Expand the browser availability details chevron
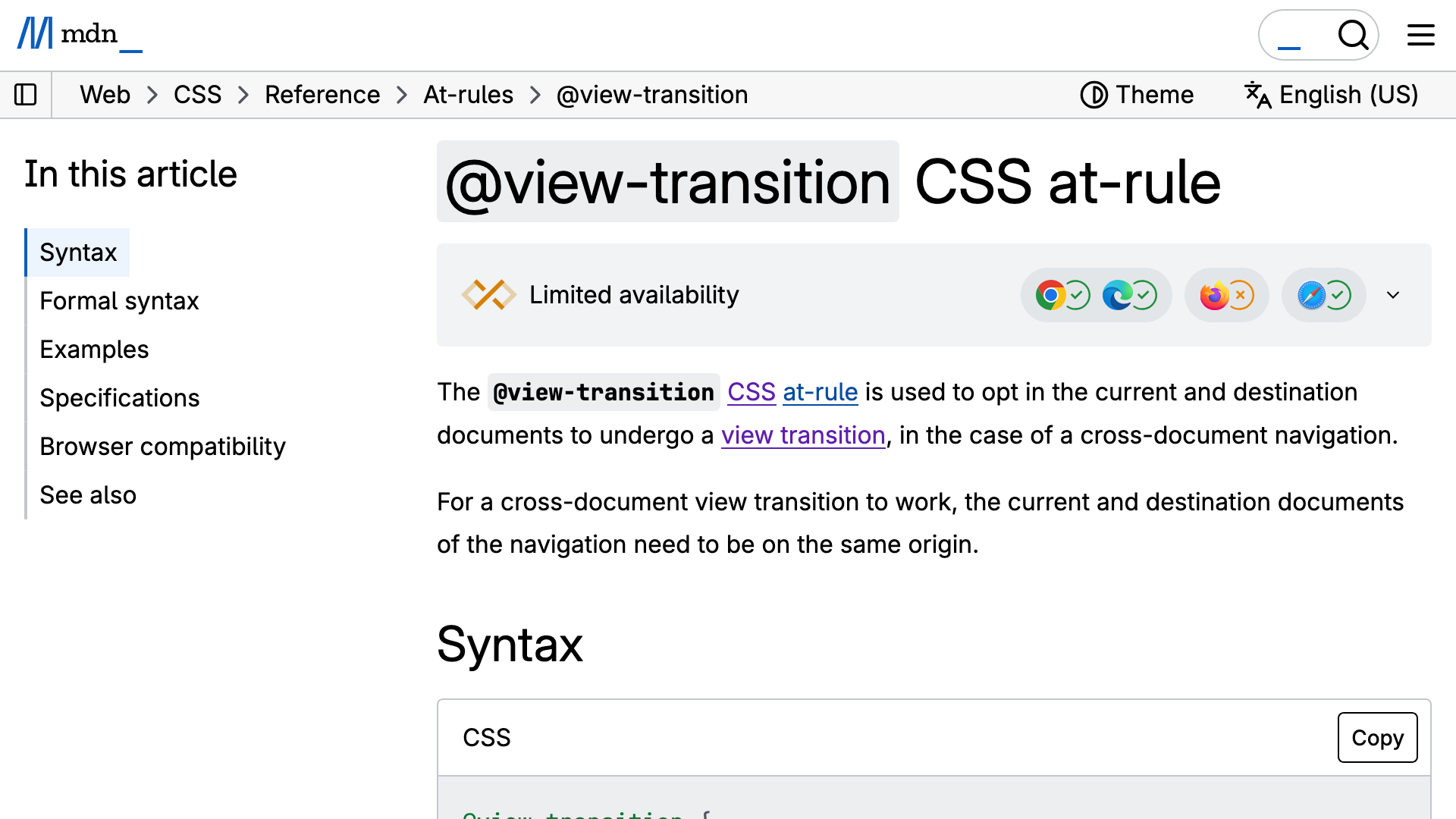 pos(1393,295)
